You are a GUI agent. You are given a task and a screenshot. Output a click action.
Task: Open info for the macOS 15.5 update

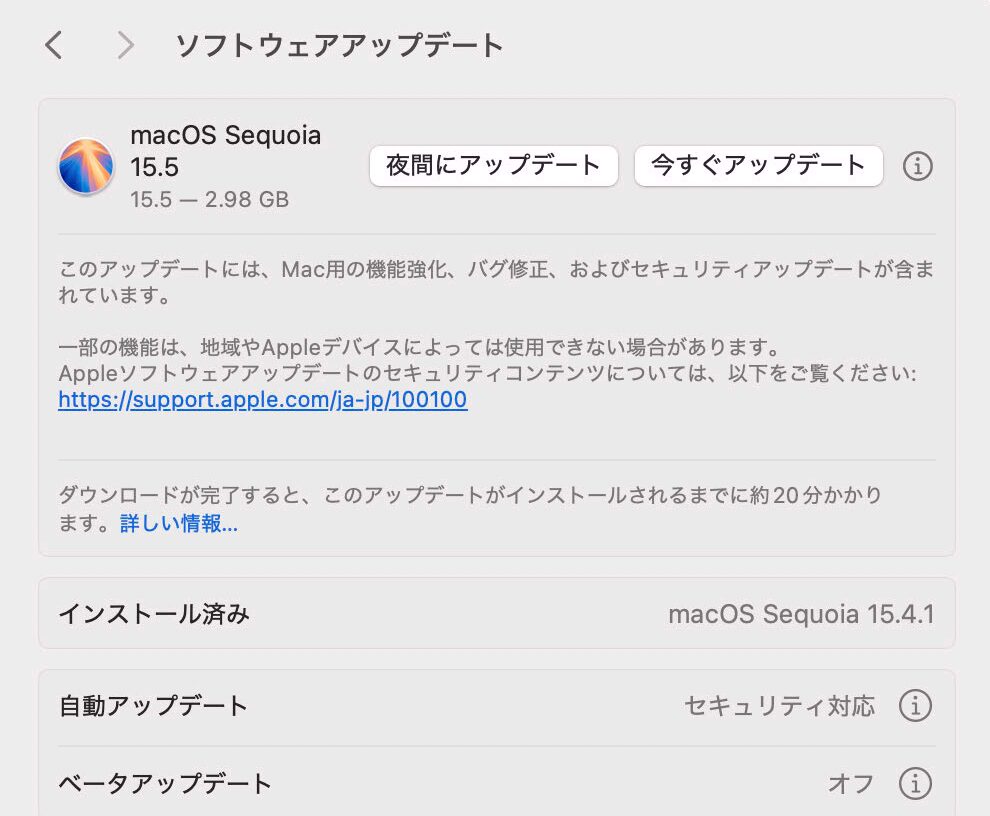[917, 166]
